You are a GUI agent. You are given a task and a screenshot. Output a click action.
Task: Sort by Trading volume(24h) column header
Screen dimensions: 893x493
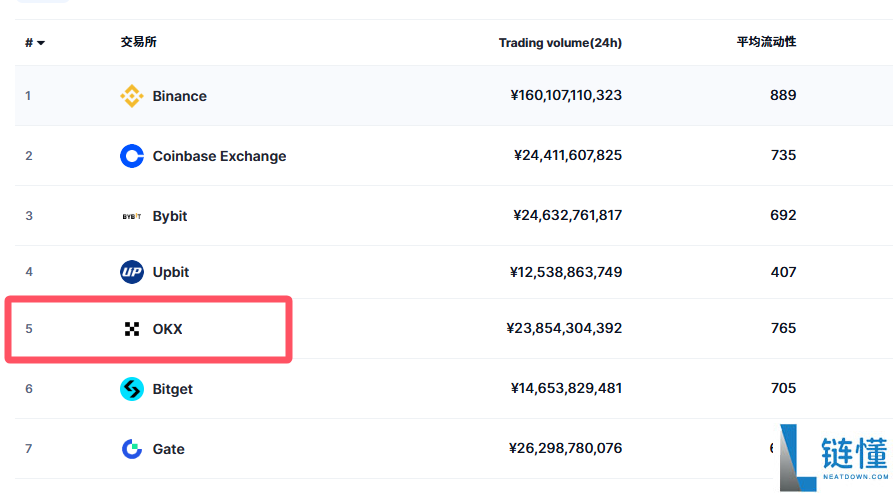point(560,43)
